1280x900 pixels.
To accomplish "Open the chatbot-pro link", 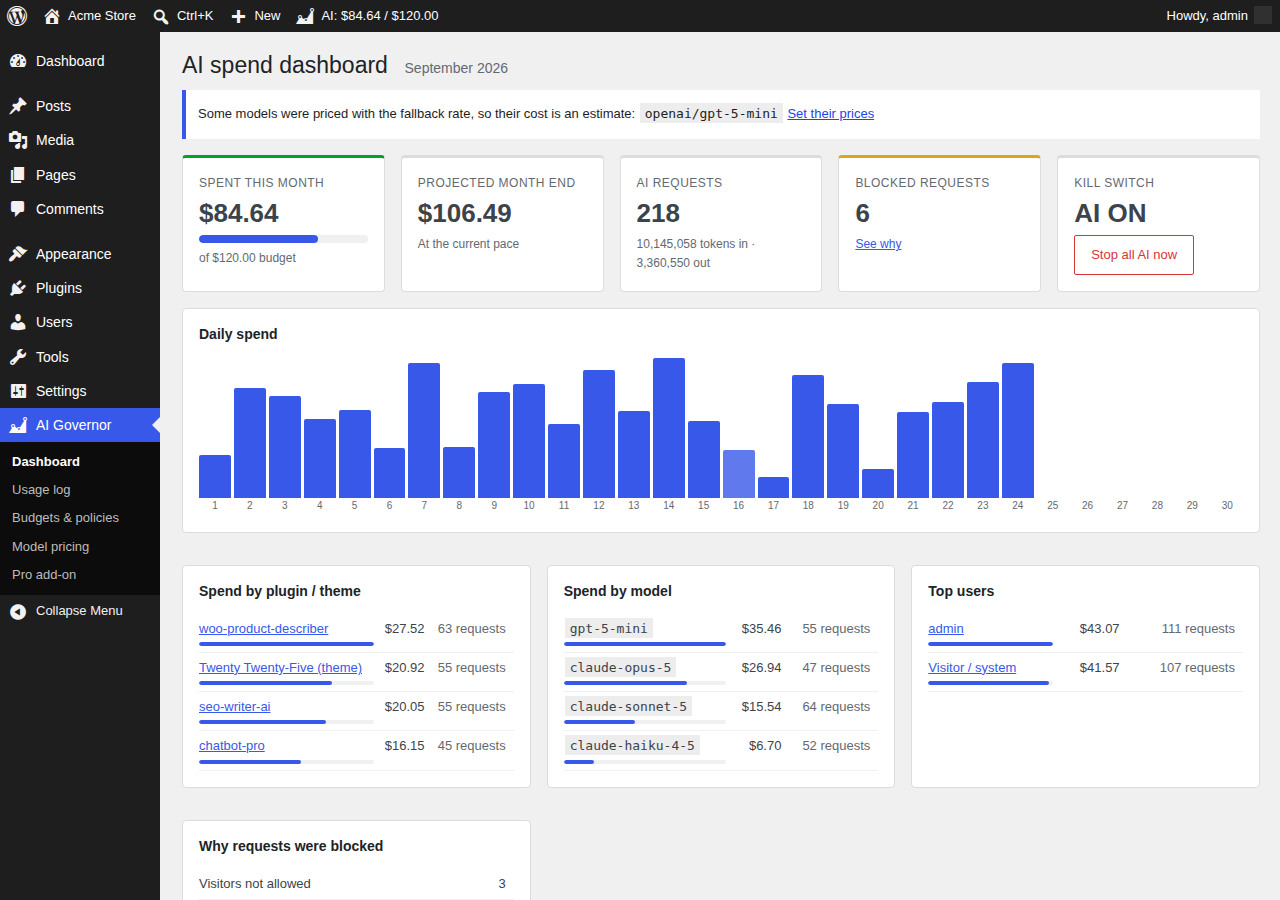I will (x=231, y=746).
